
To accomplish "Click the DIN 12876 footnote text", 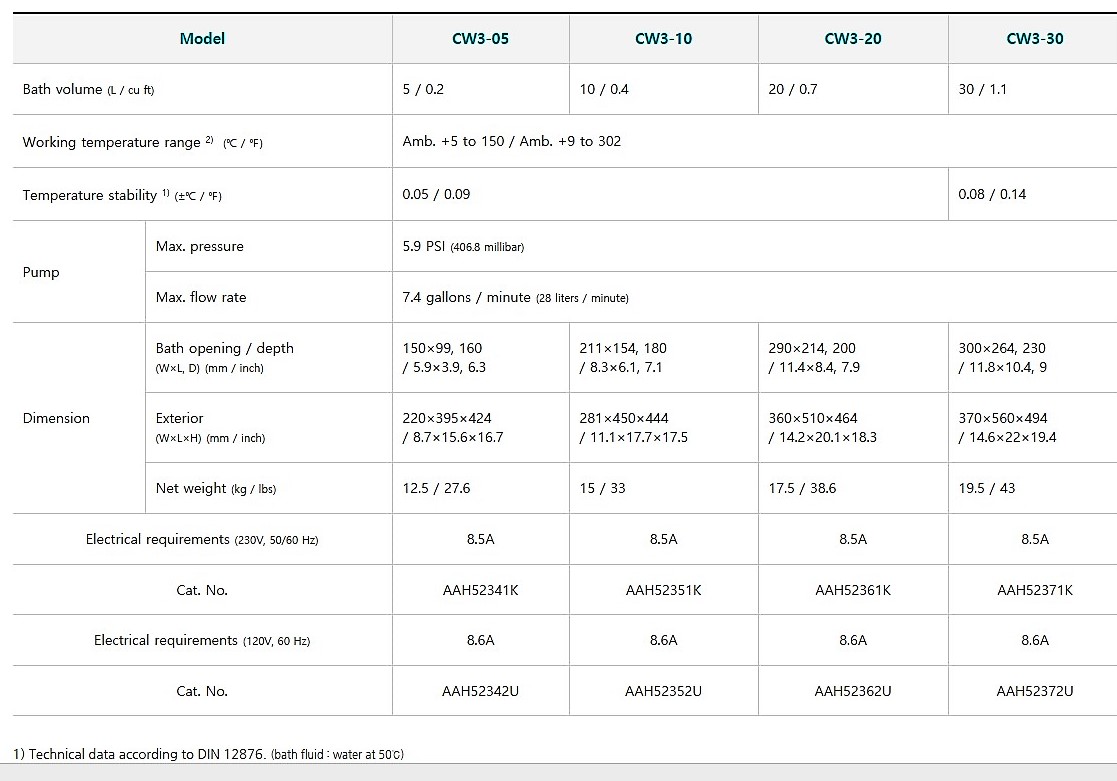I will click(208, 754).
